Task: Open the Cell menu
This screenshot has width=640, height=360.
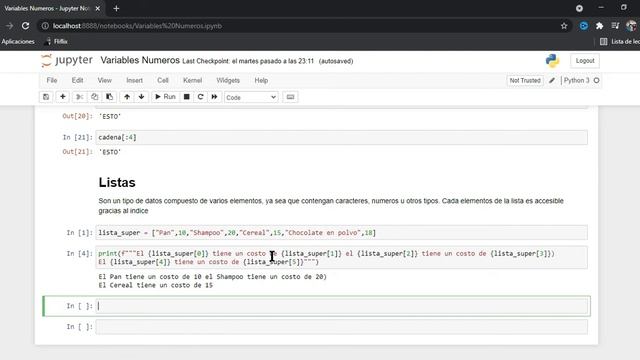Action: [x=163, y=80]
